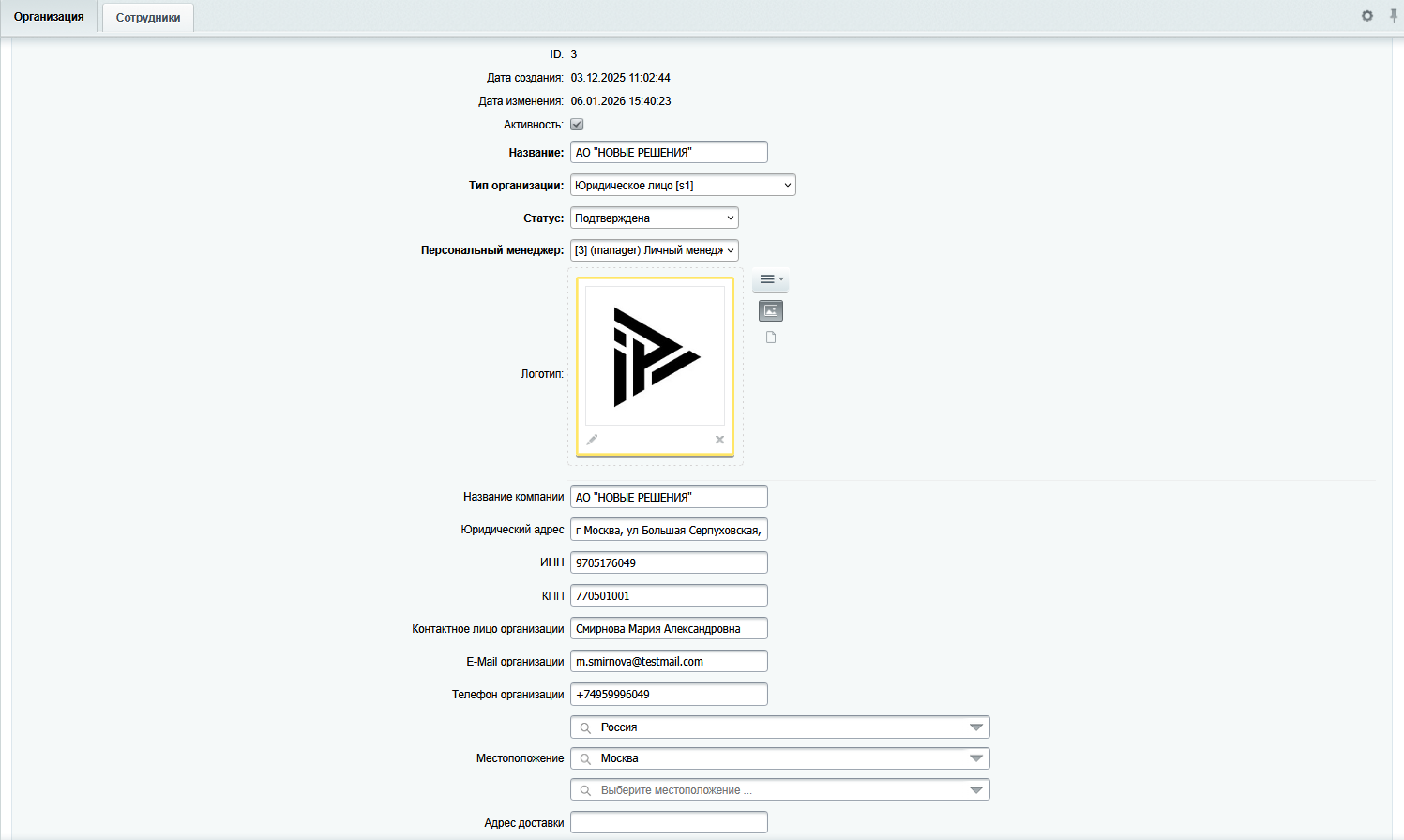1404x840 pixels.
Task: Open the Выберите местоположение selector
Action: [778, 790]
